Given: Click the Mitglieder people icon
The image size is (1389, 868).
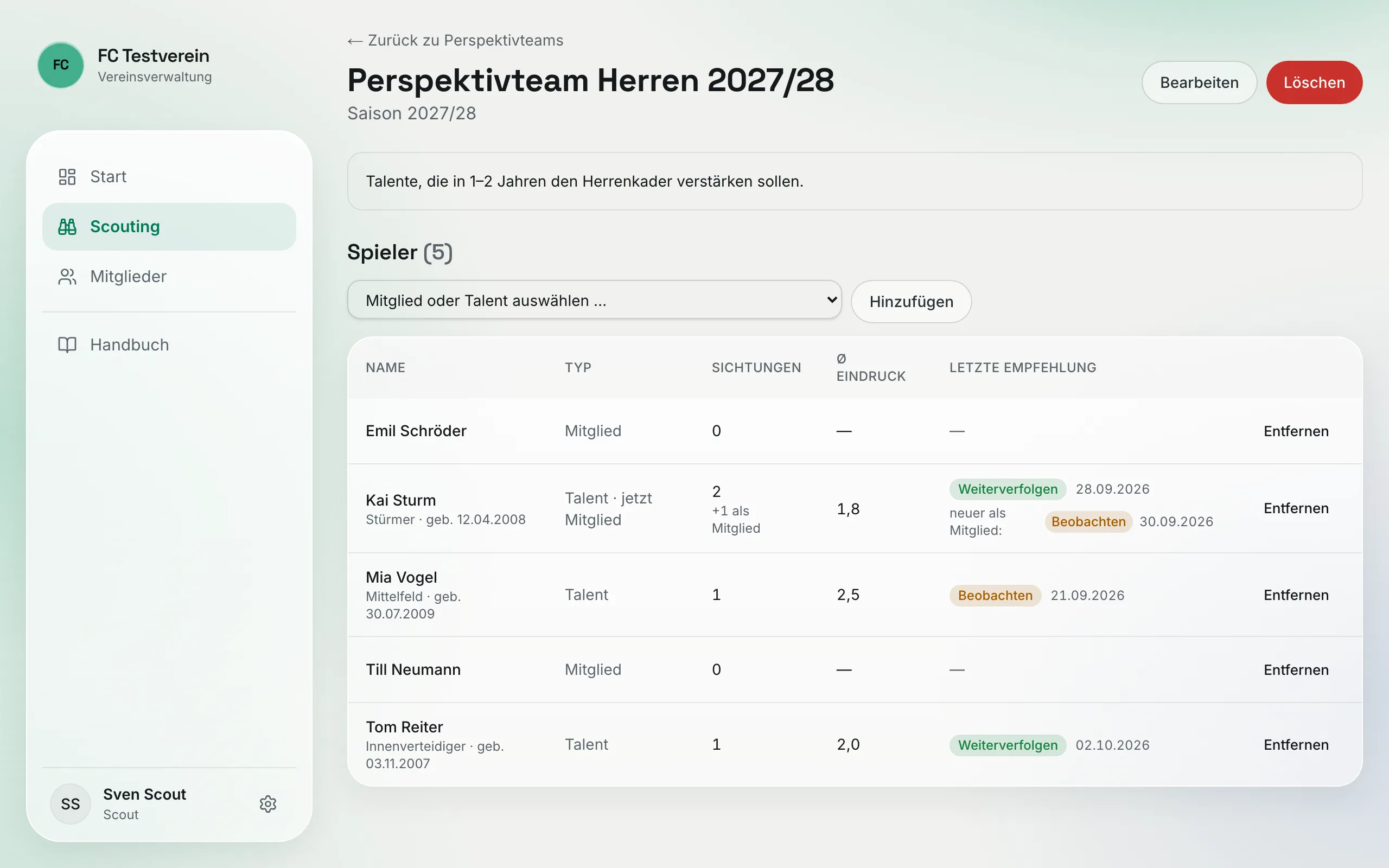Looking at the screenshot, I should (67, 277).
